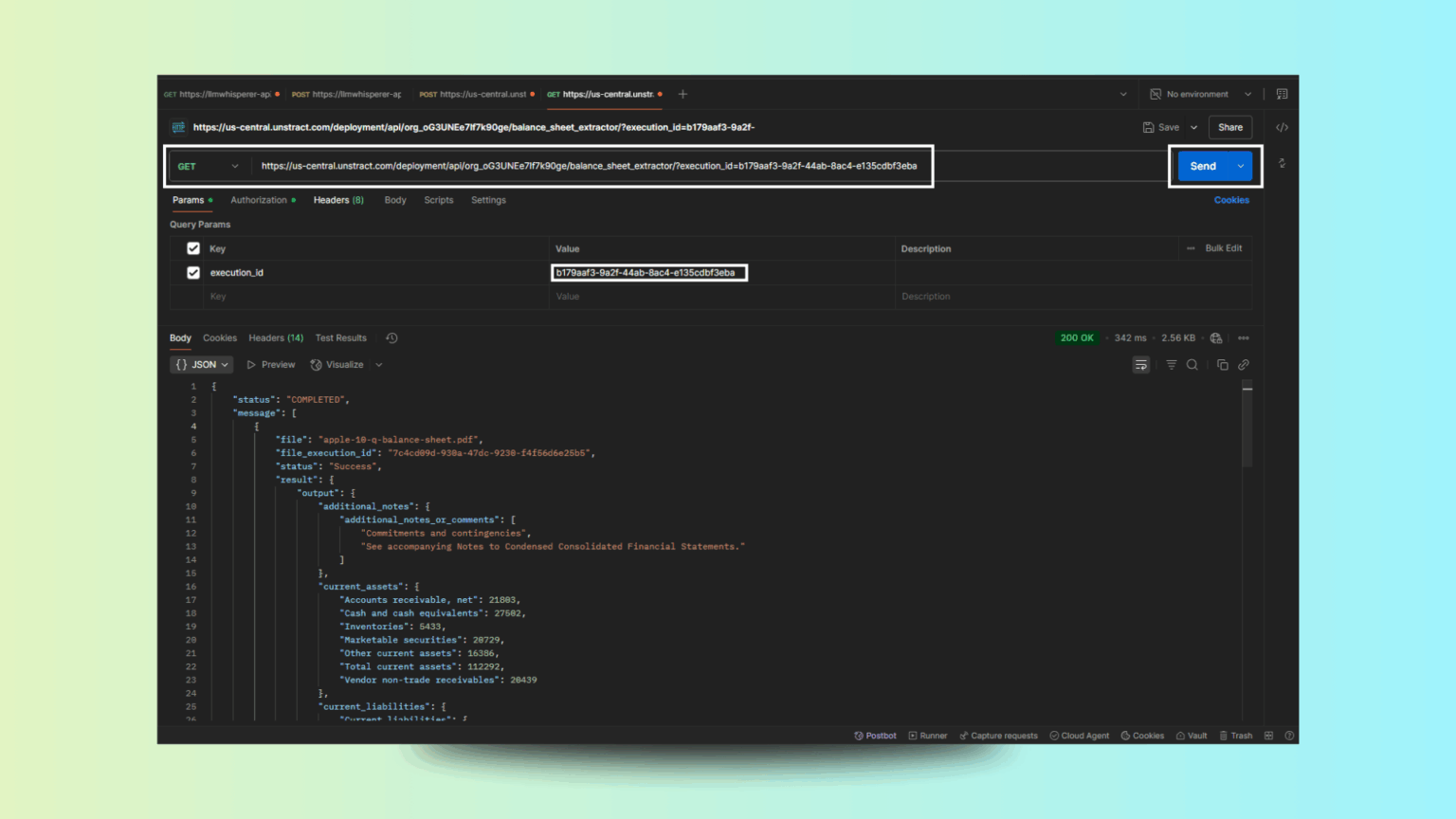1456x819 pixels.
Task: Toggle word wrap in response
Action: tap(1141, 365)
